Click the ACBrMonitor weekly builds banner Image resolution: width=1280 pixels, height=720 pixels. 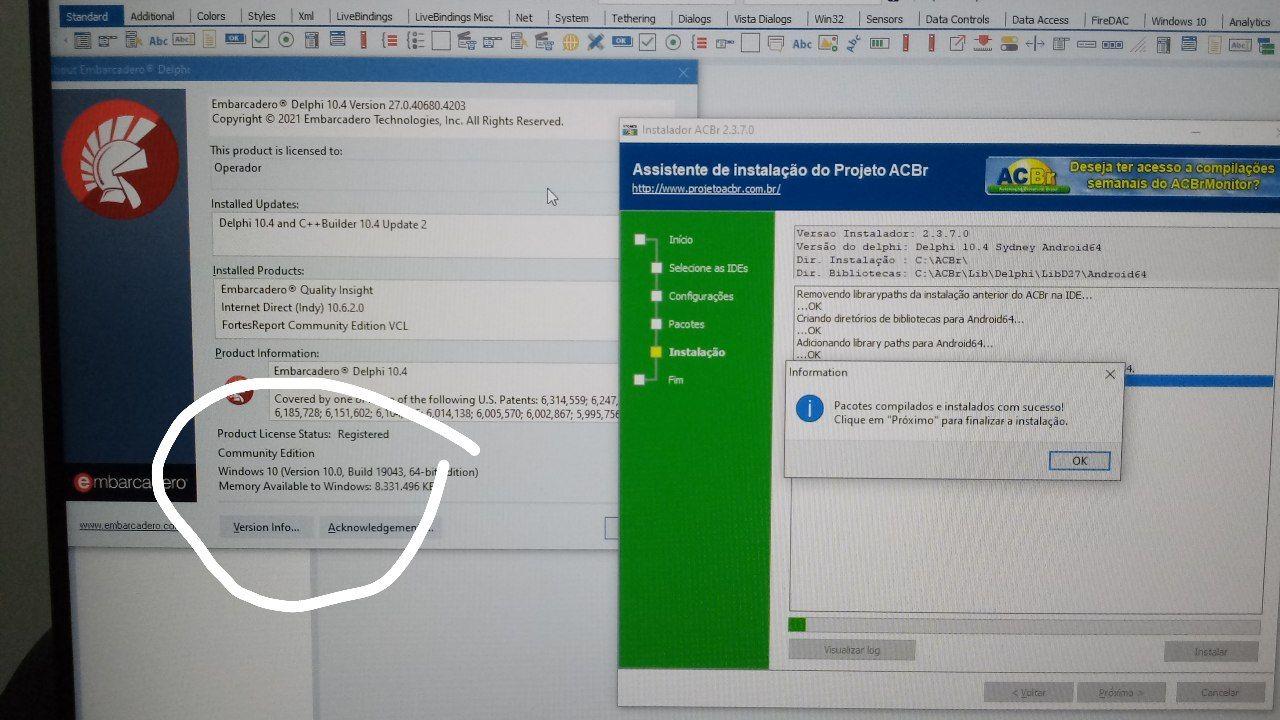point(1131,176)
